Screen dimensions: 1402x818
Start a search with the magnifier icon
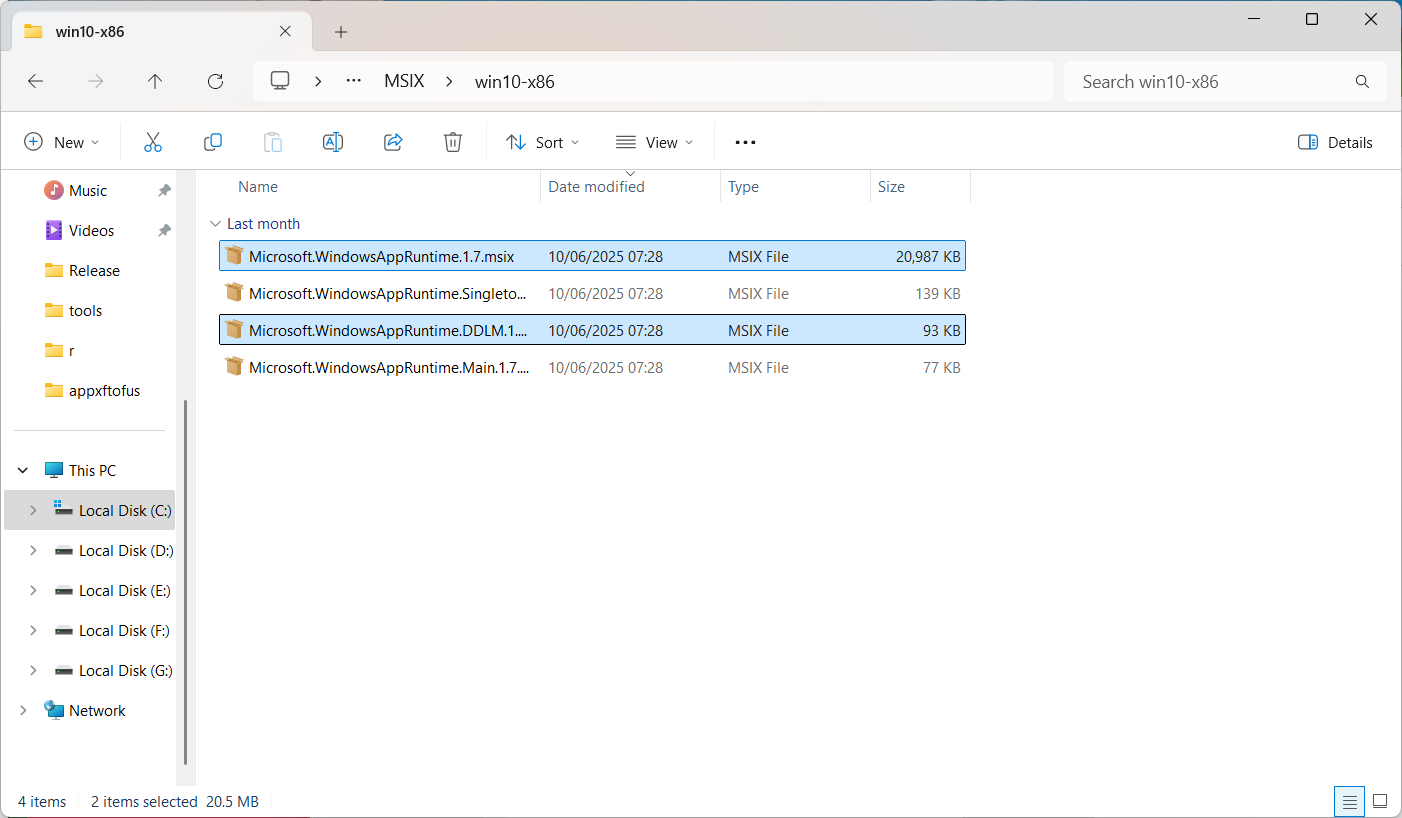1362,81
